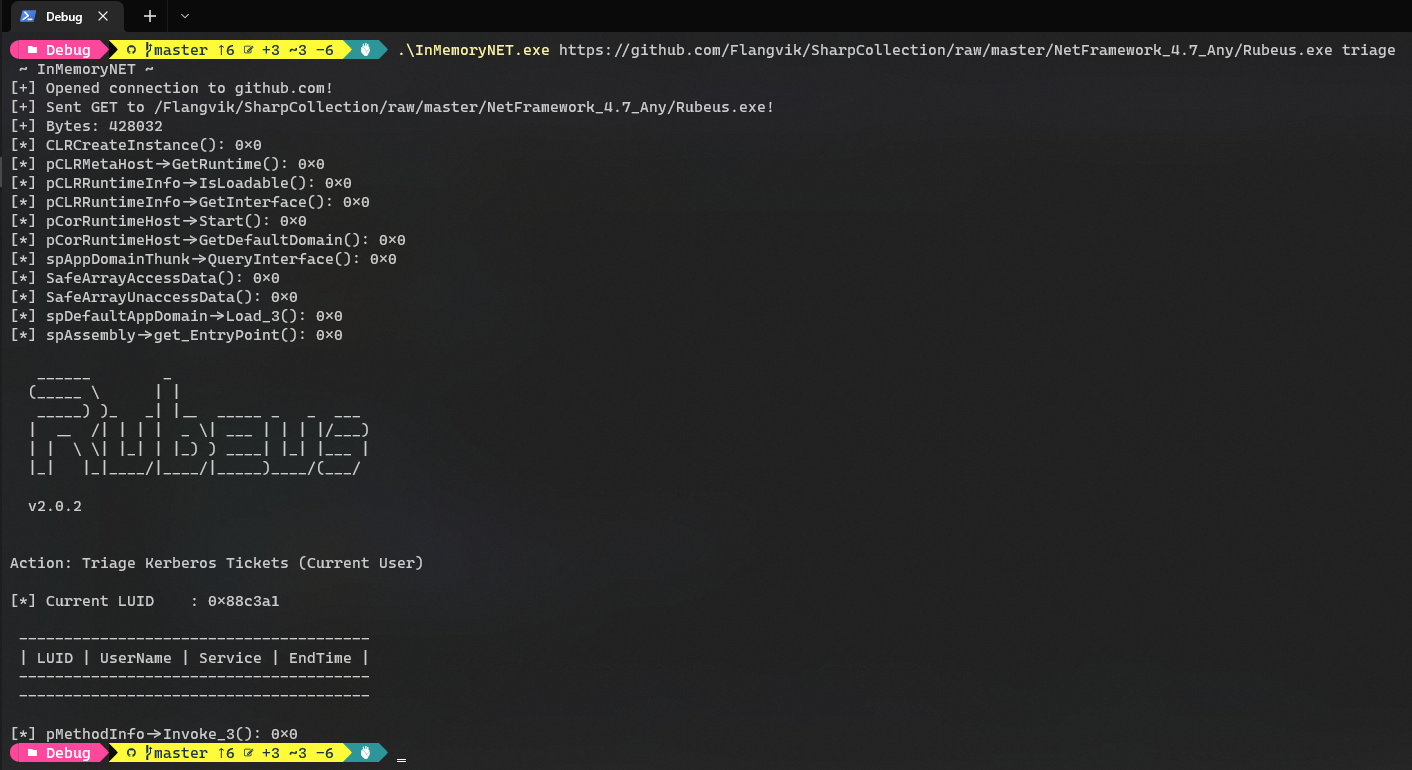The image size is (1412, 770).
Task: Click the folder icon on the command prompt line
Action: pyautogui.click(x=32, y=50)
